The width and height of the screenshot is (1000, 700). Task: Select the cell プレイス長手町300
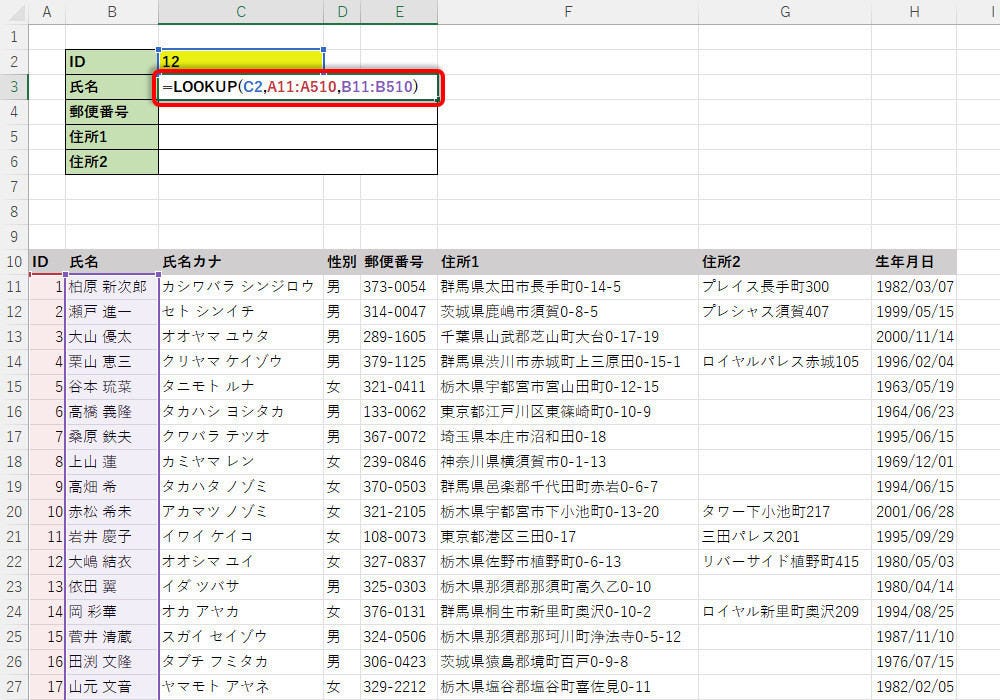click(x=784, y=287)
